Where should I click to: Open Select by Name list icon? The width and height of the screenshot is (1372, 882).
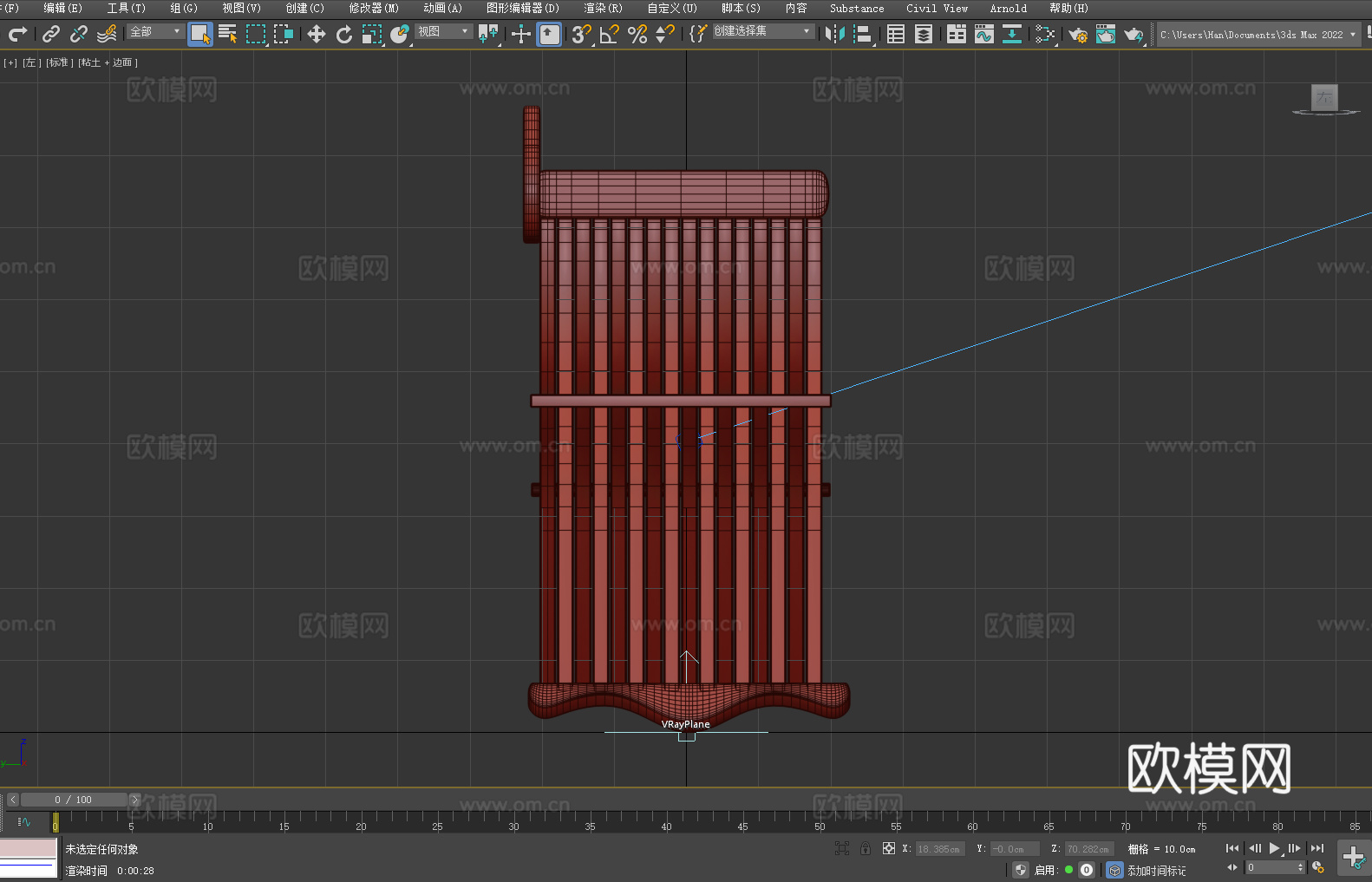tap(228, 34)
